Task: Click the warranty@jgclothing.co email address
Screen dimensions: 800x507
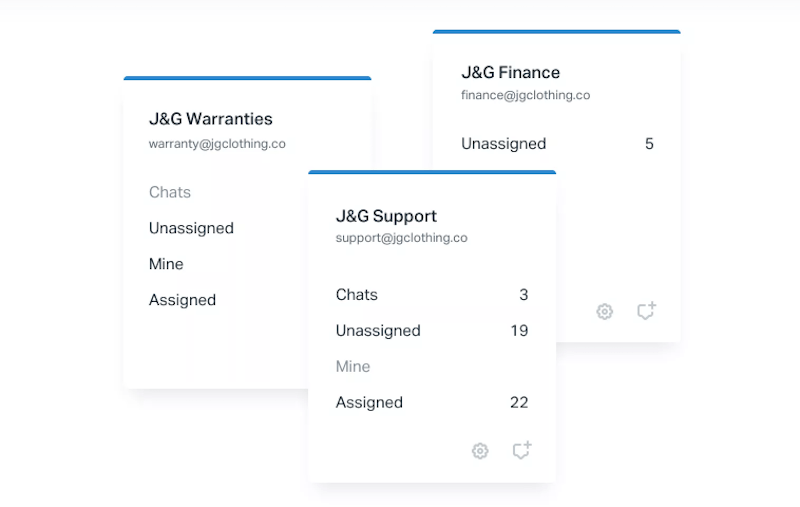Action: pos(217,144)
